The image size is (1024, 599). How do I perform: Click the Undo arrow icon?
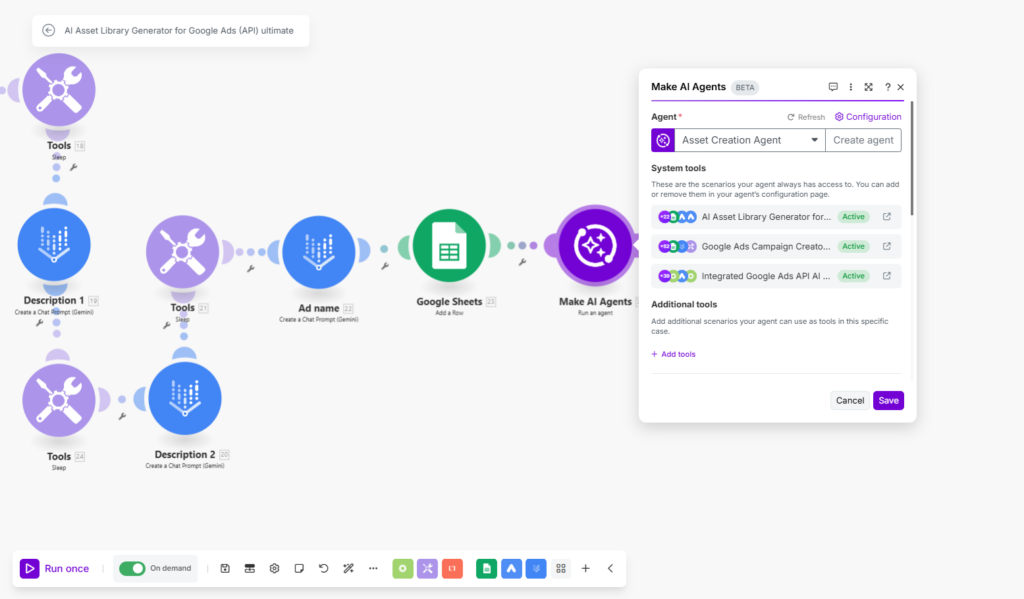pyautogui.click(x=323, y=568)
